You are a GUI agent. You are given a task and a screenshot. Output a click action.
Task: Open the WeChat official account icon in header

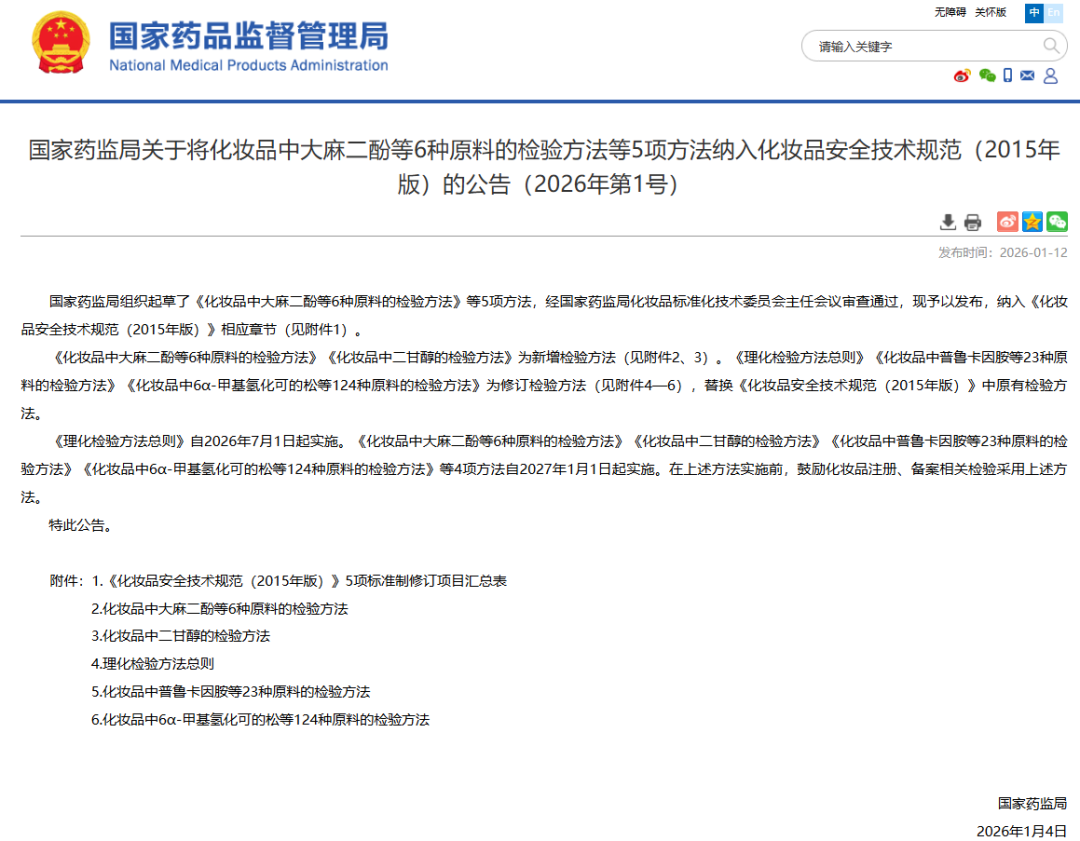pyautogui.click(x=986, y=75)
